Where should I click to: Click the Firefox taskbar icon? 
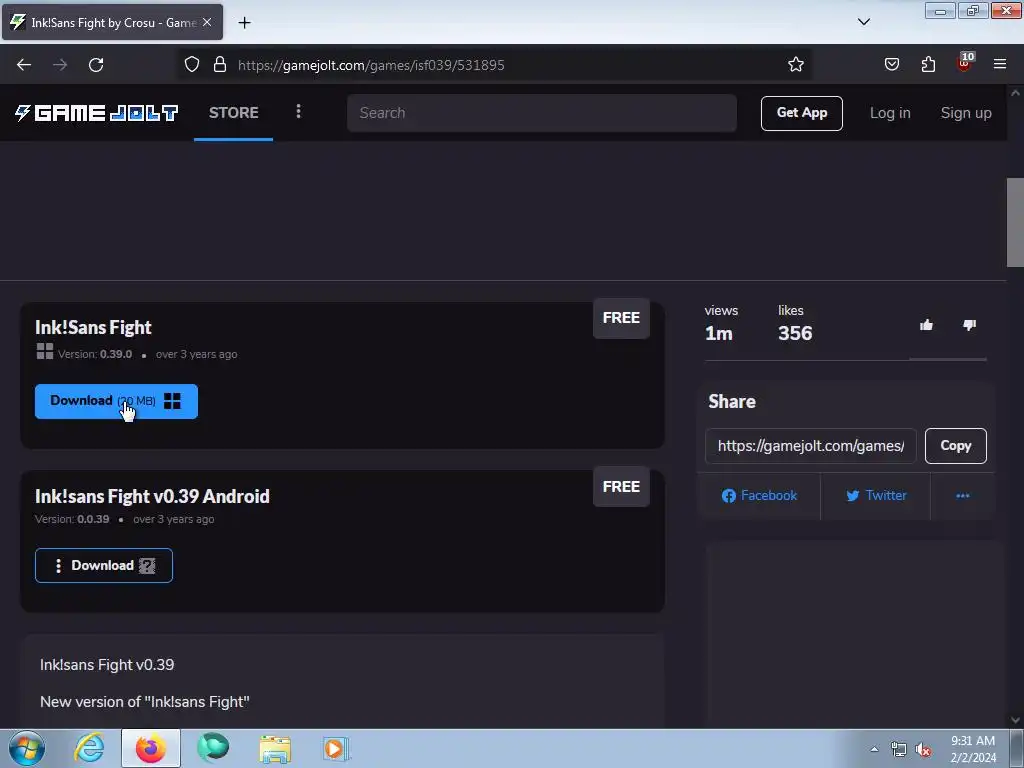pos(151,748)
